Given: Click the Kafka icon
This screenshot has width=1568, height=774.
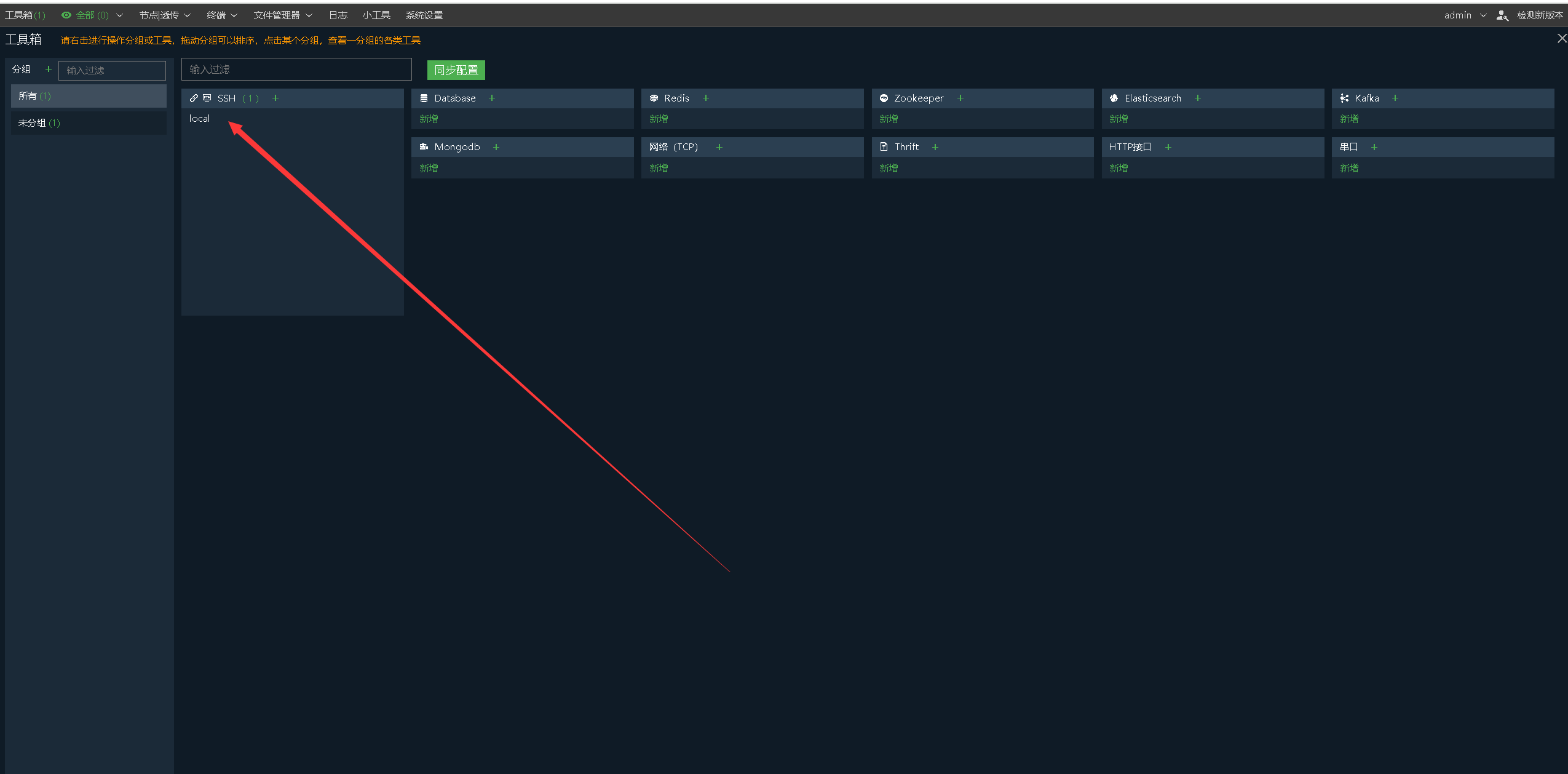Looking at the screenshot, I should coord(1344,98).
